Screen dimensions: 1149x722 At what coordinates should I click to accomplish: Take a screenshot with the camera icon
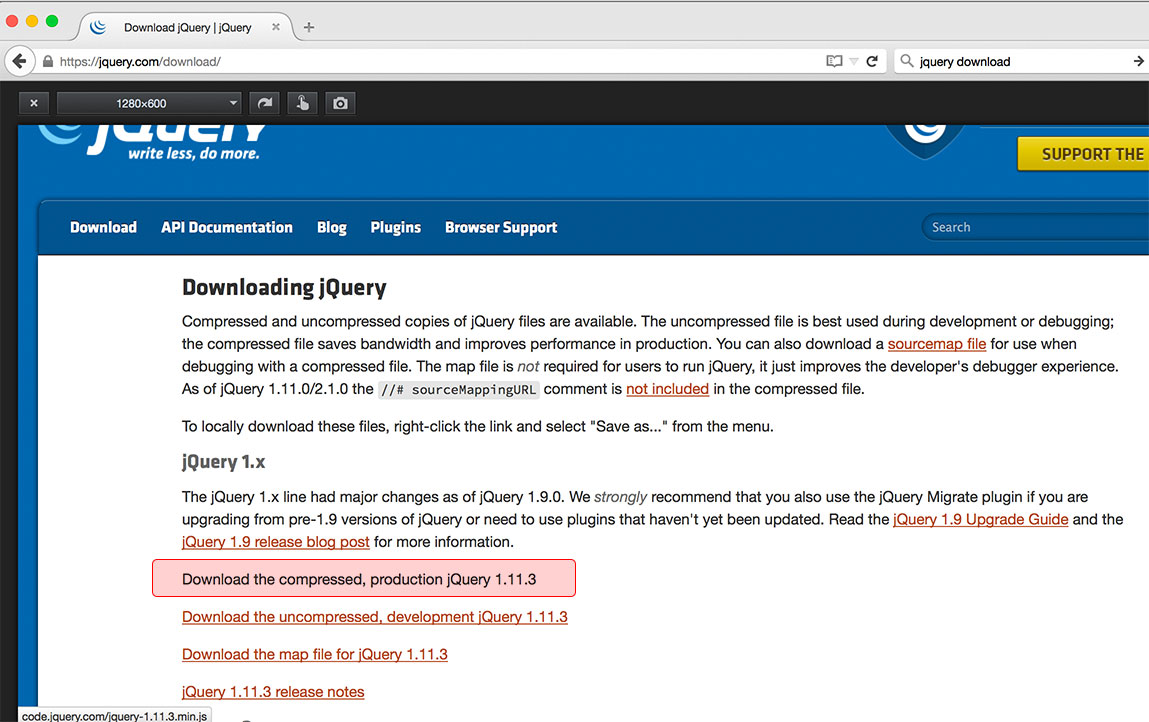[x=341, y=103]
